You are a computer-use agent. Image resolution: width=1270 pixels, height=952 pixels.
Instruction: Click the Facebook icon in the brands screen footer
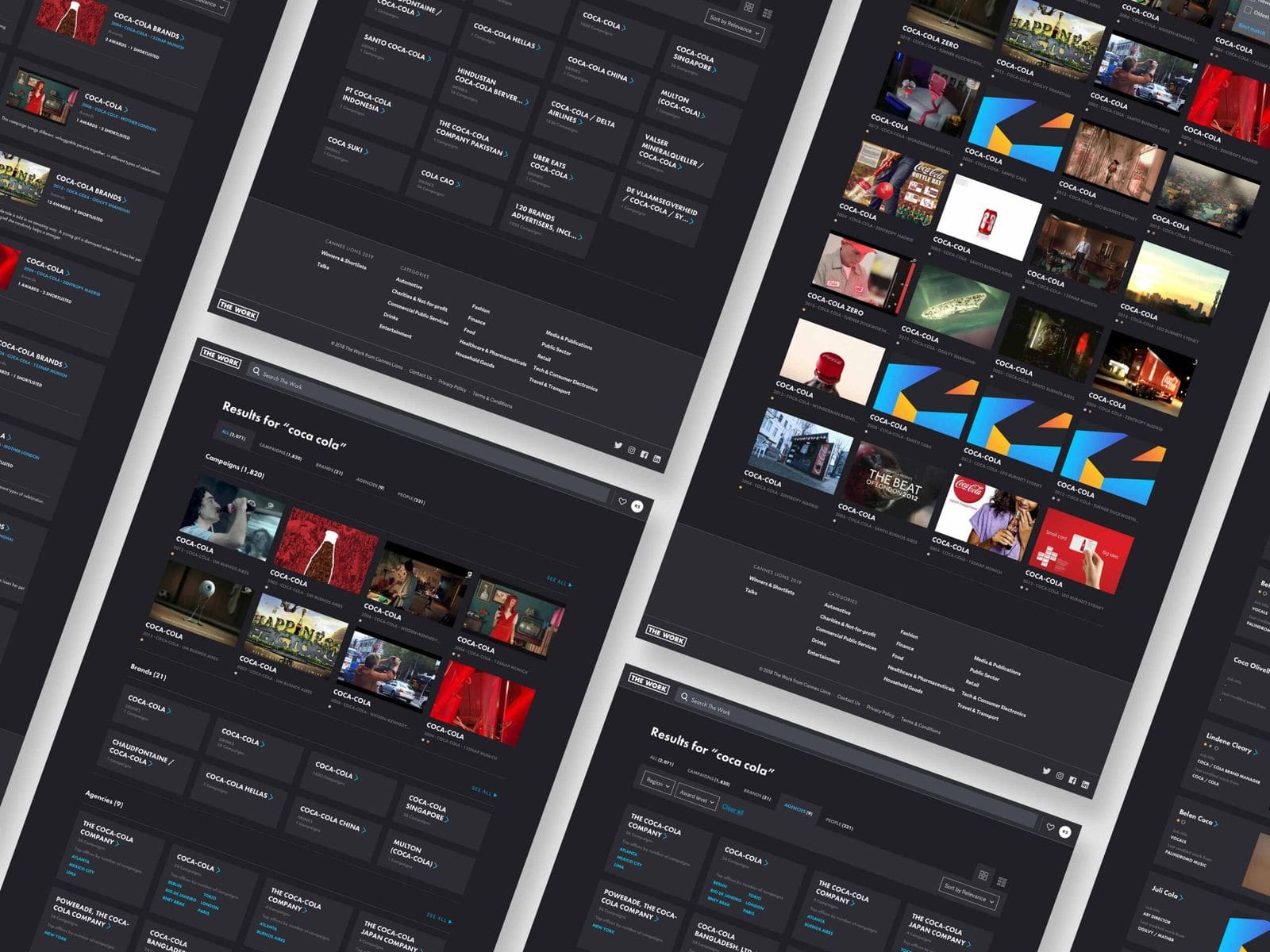[644, 455]
